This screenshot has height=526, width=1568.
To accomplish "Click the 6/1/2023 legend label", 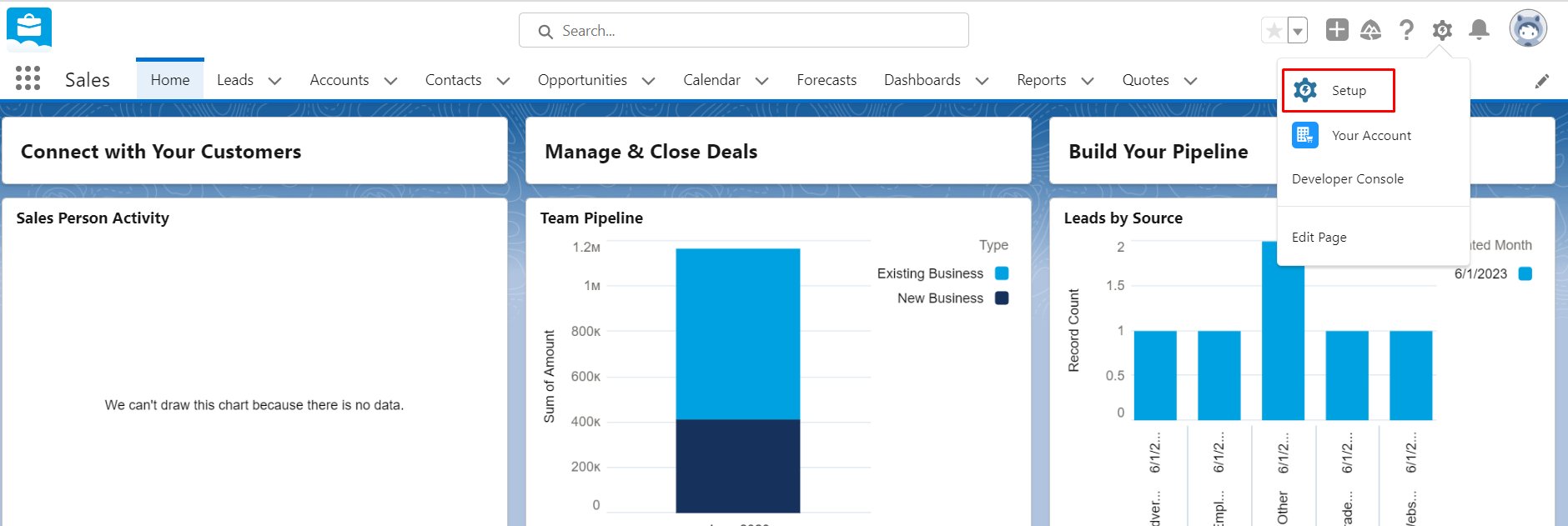I will point(1480,273).
